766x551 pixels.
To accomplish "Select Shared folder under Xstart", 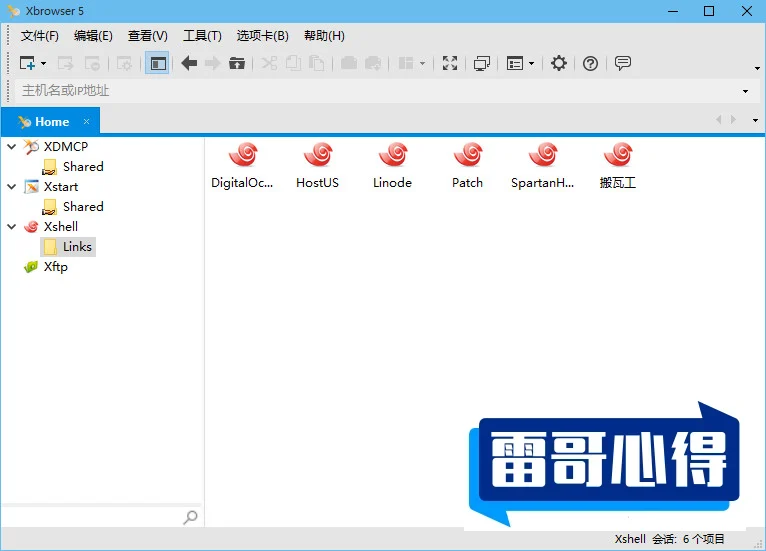I will (x=83, y=207).
